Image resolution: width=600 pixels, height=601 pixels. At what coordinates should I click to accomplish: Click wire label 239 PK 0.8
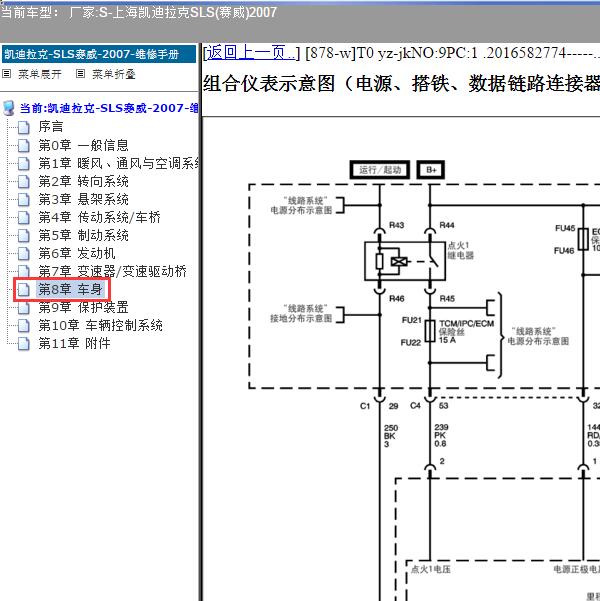[441, 435]
